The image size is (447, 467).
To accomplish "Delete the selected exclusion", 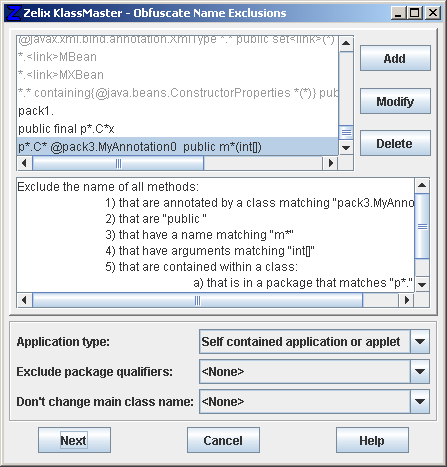I will [x=395, y=143].
